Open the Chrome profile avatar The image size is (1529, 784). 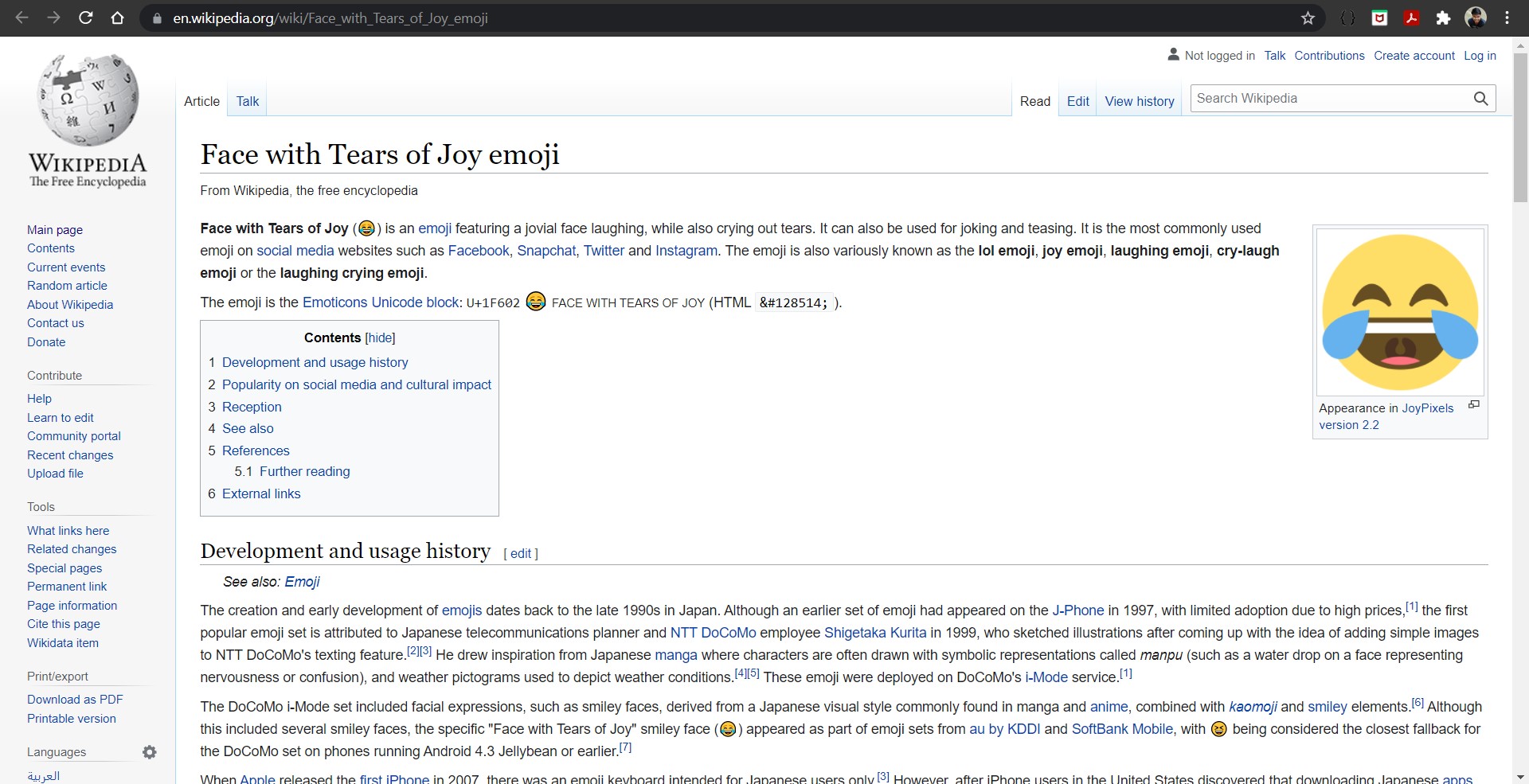pos(1476,18)
